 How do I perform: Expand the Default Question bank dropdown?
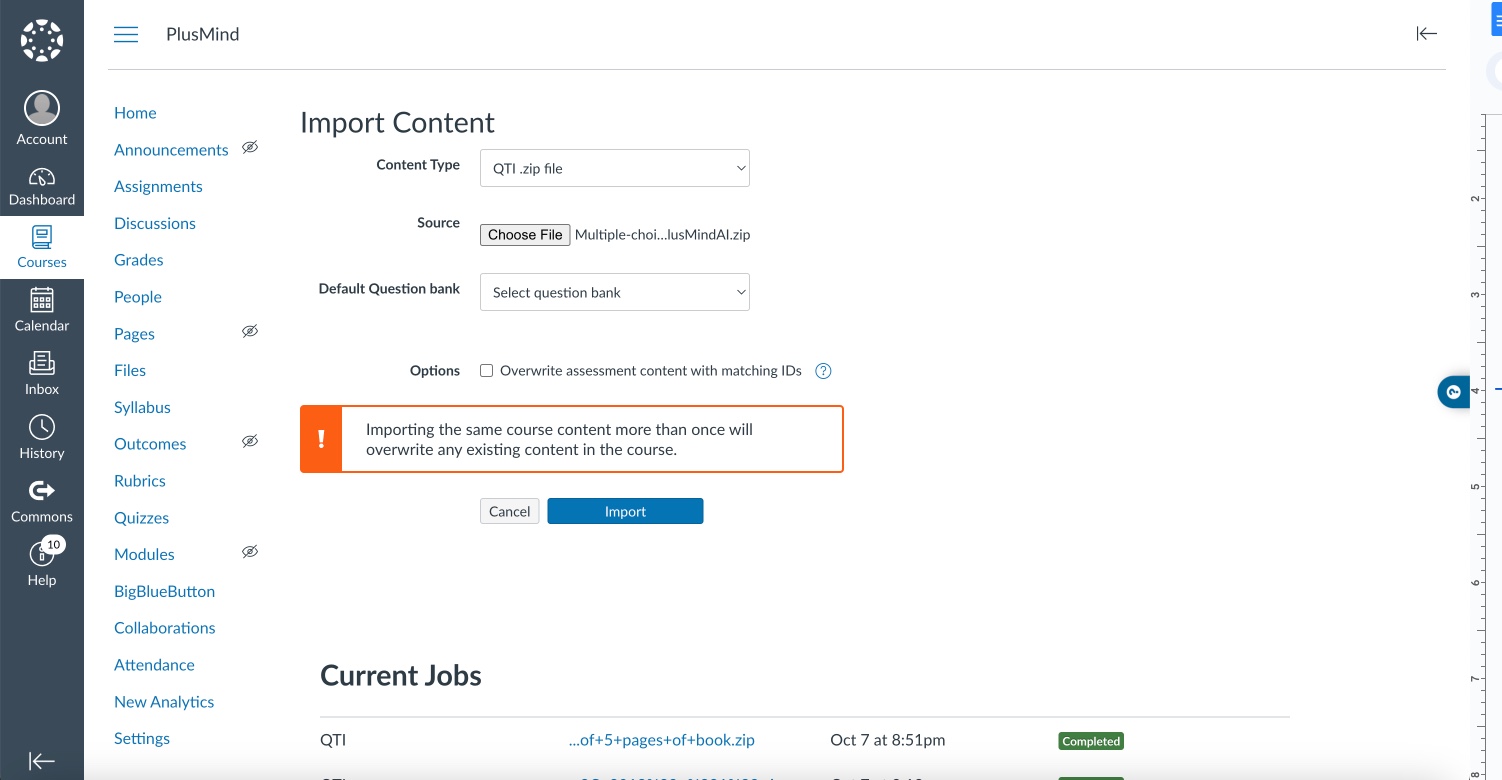coord(614,292)
